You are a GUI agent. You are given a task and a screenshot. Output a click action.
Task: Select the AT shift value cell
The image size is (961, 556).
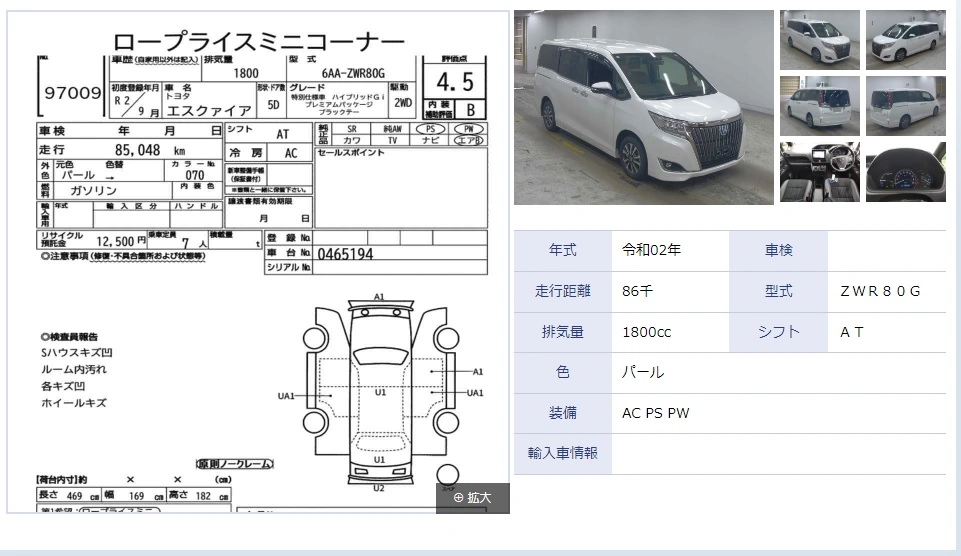pos(887,332)
